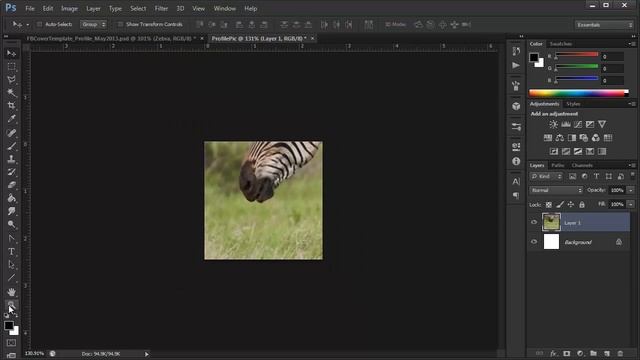Switch to the Swatches tab
Image resolution: width=640 pixels, height=360 pixels.
[560, 44]
